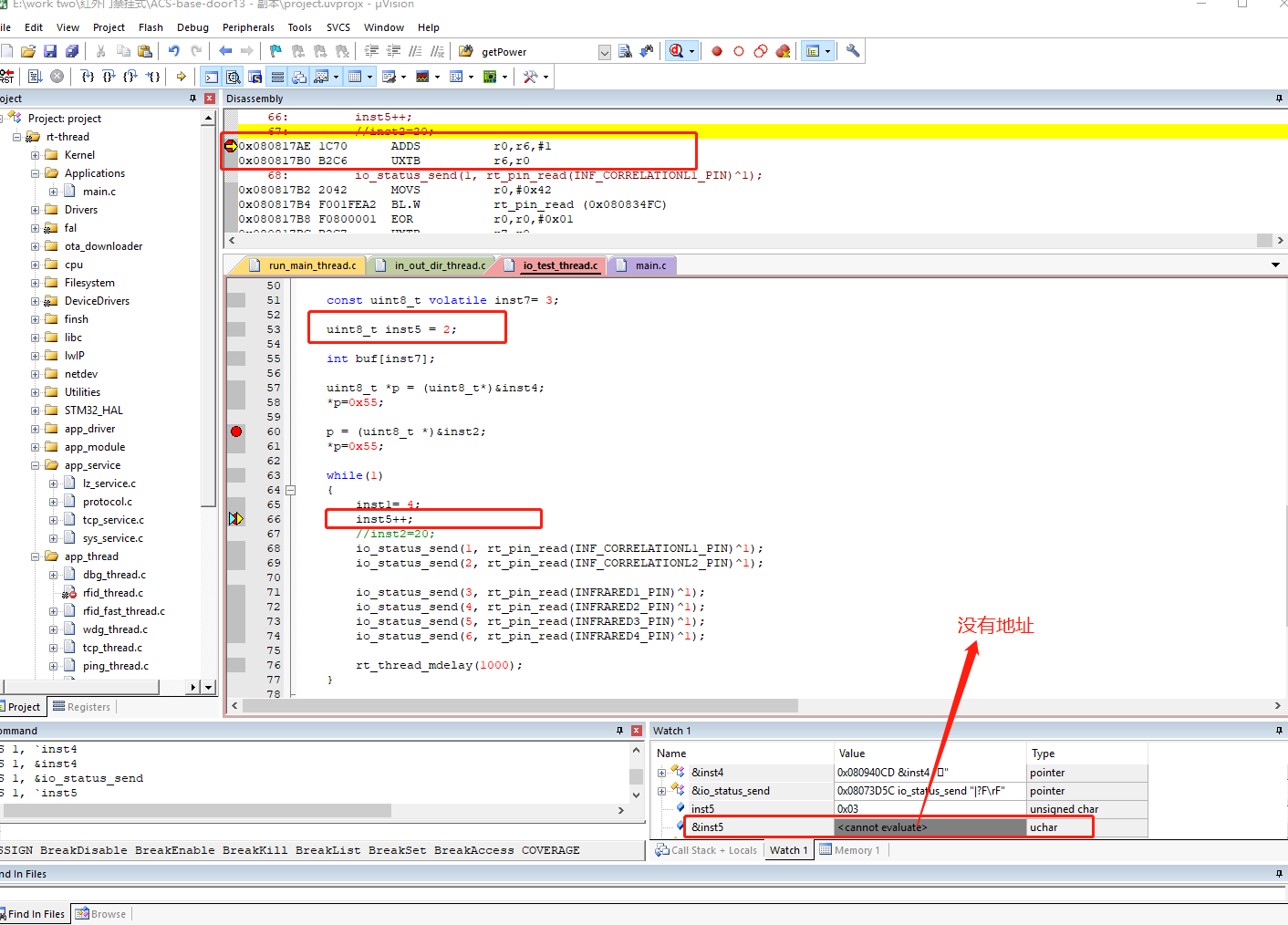The height and width of the screenshot is (925, 1288).
Task: Click Disable all breakpoints icon
Action: 761,51
